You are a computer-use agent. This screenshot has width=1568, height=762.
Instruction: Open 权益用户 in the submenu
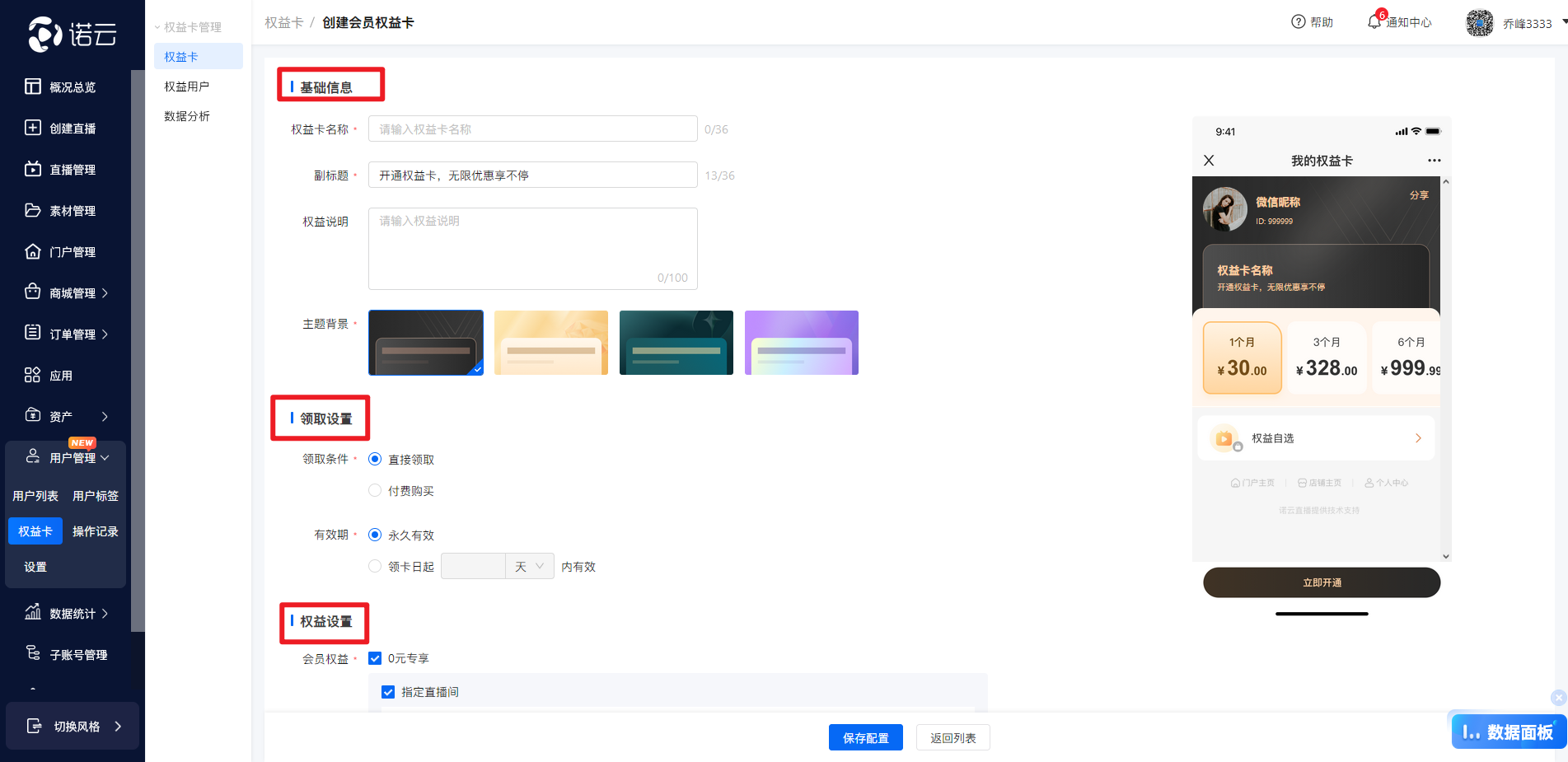click(x=187, y=86)
